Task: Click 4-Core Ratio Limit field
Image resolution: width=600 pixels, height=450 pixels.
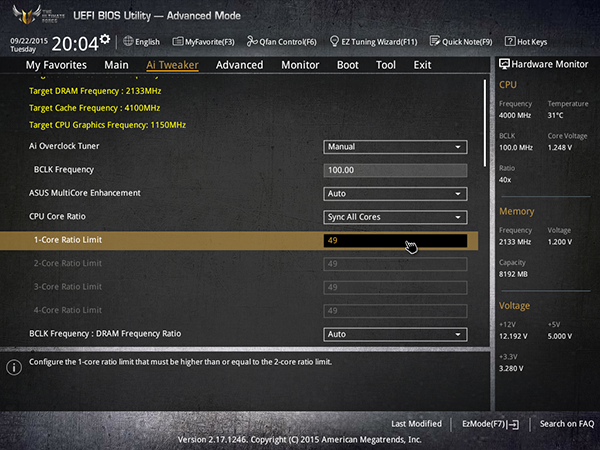Action: [395, 311]
